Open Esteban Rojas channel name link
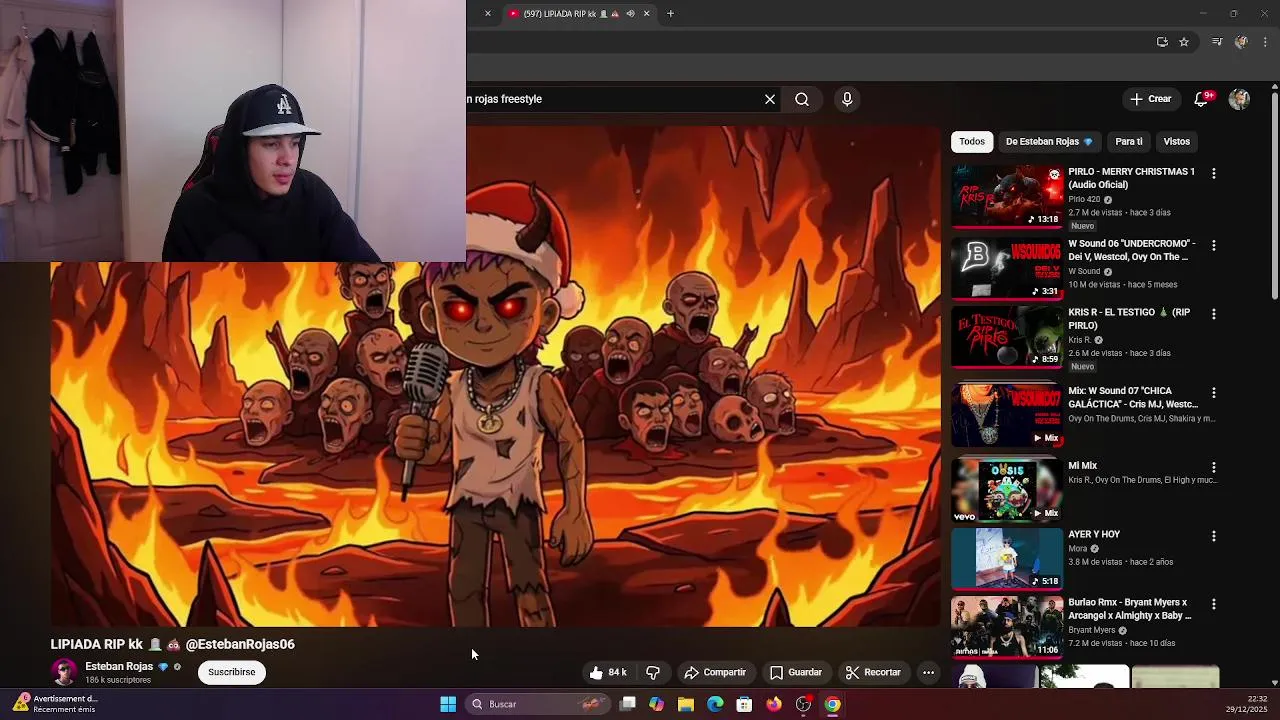 coord(119,666)
